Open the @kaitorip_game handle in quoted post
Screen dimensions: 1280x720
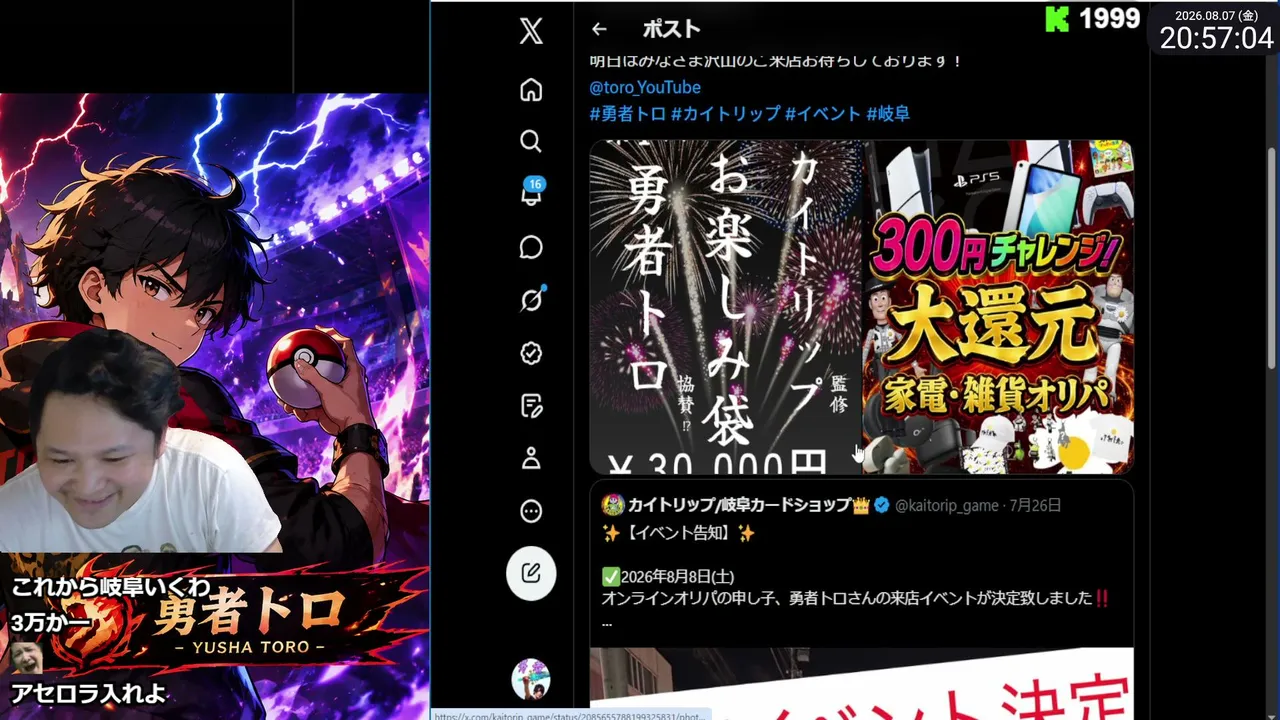pos(946,506)
